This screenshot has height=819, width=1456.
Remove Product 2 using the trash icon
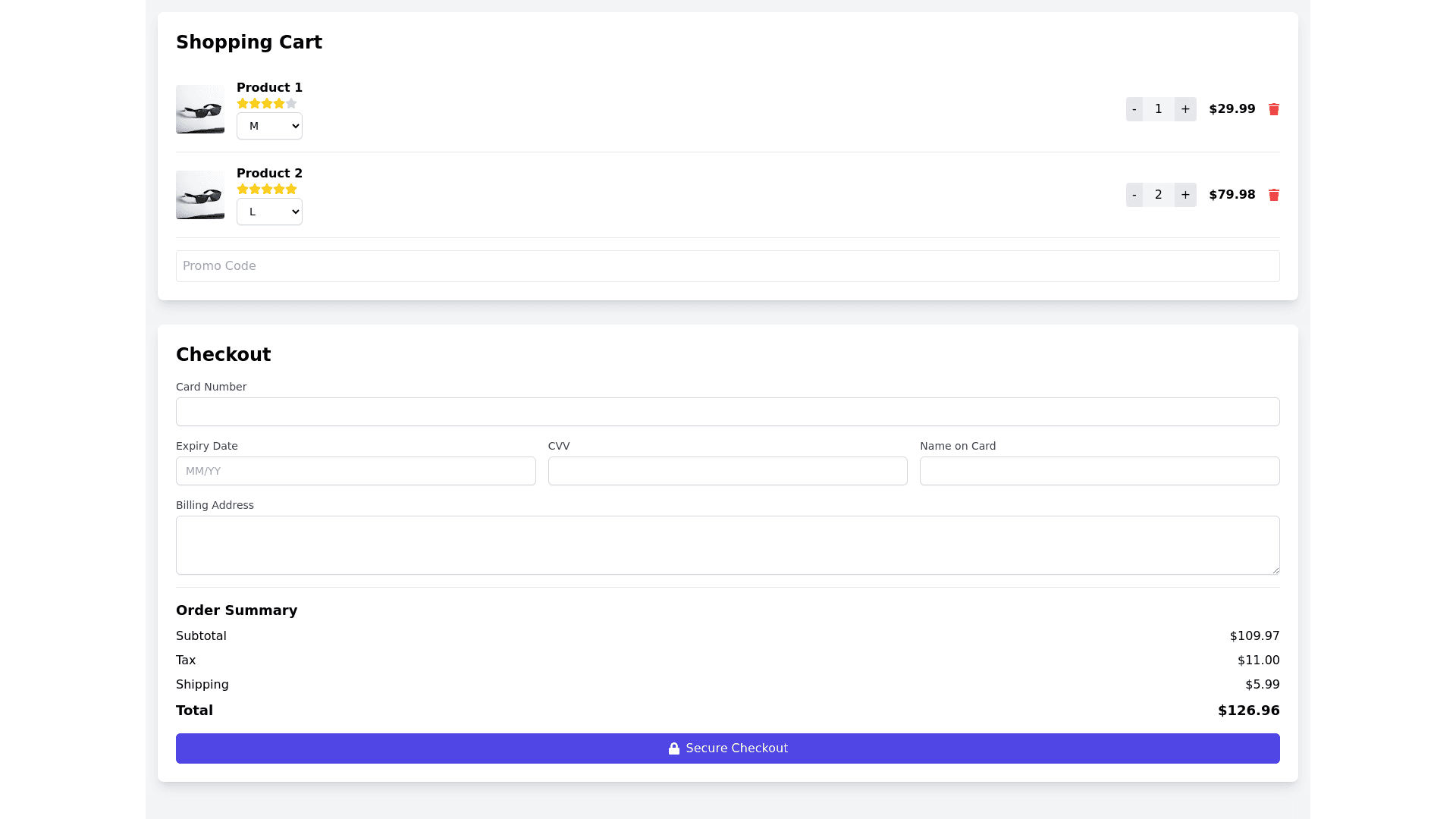[x=1274, y=195]
